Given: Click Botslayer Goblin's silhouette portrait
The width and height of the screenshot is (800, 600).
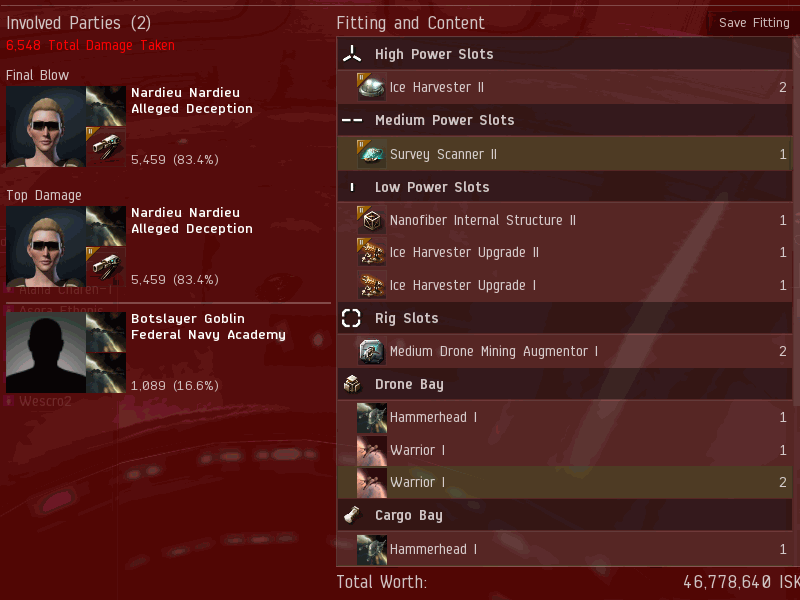Looking at the screenshot, I should click(46, 353).
